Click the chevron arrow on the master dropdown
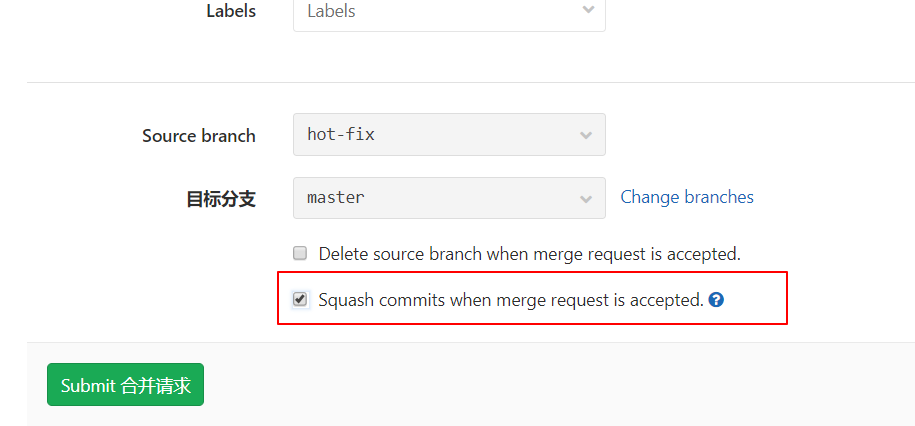Image resolution: width=915 pixels, height=426 pixels. (x=586, y=199)
